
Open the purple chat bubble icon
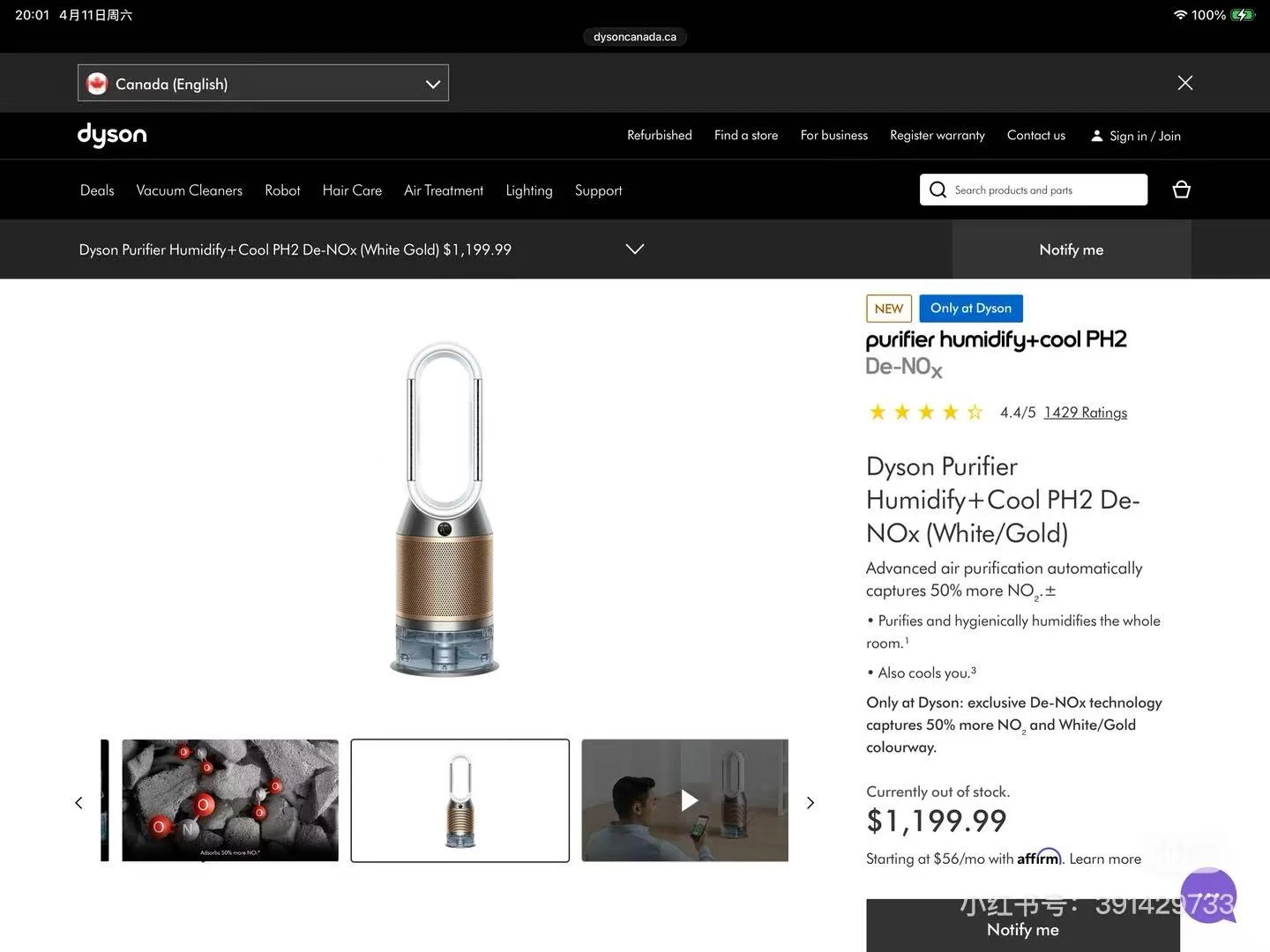click(1208, 896)
